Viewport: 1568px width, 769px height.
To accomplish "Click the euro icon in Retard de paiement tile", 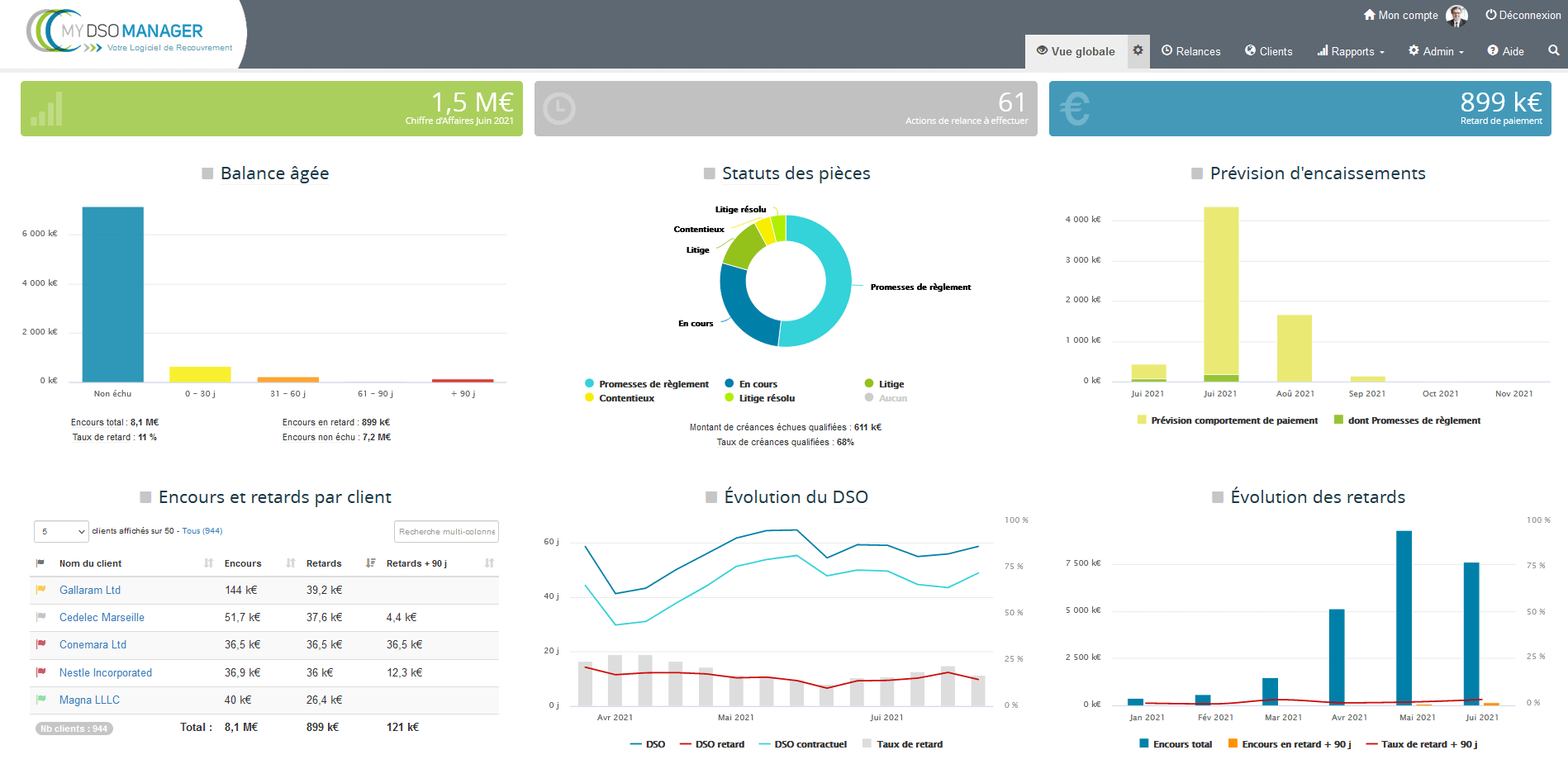I will 1075,109.
